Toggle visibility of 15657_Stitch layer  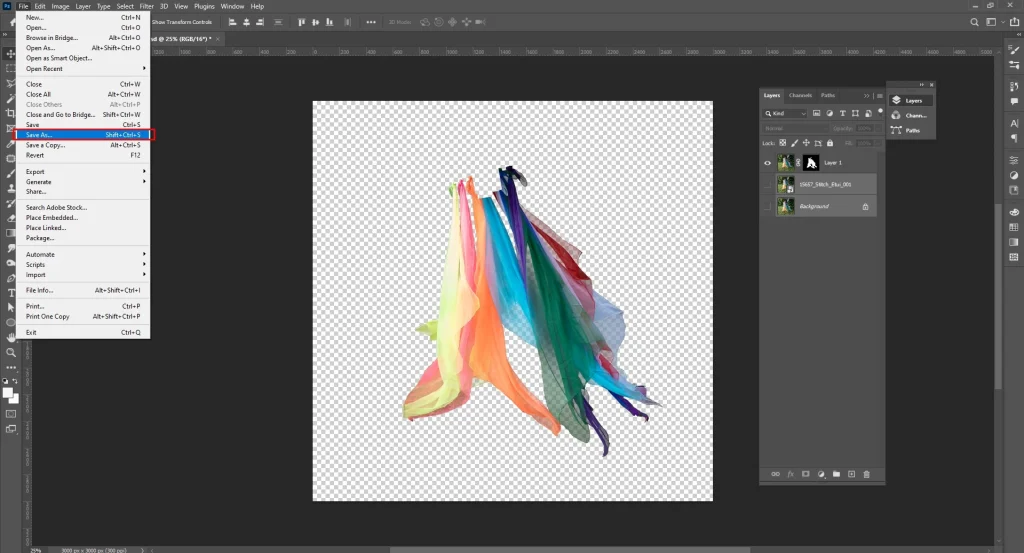point(768,184)
